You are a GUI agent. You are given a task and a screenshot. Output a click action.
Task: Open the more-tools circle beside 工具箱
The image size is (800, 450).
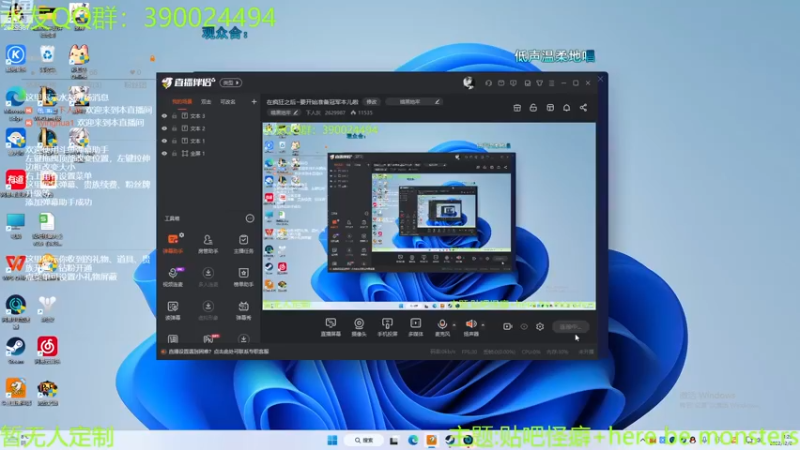(x=249, y=218)
